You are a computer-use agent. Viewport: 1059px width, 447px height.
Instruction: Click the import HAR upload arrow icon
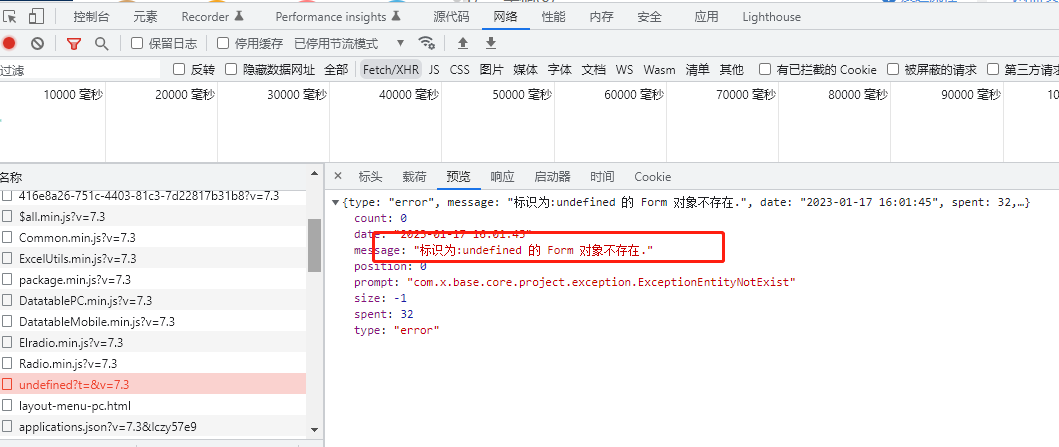click(463, 43)
